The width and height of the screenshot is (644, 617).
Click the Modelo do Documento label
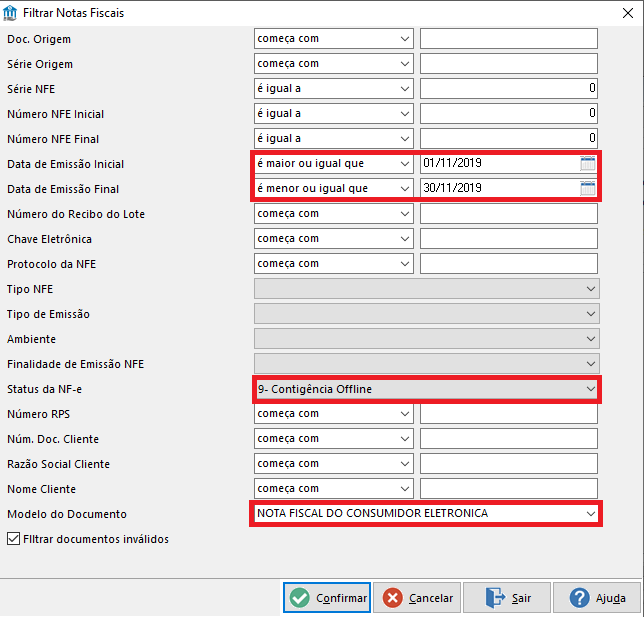coord(67,514)
